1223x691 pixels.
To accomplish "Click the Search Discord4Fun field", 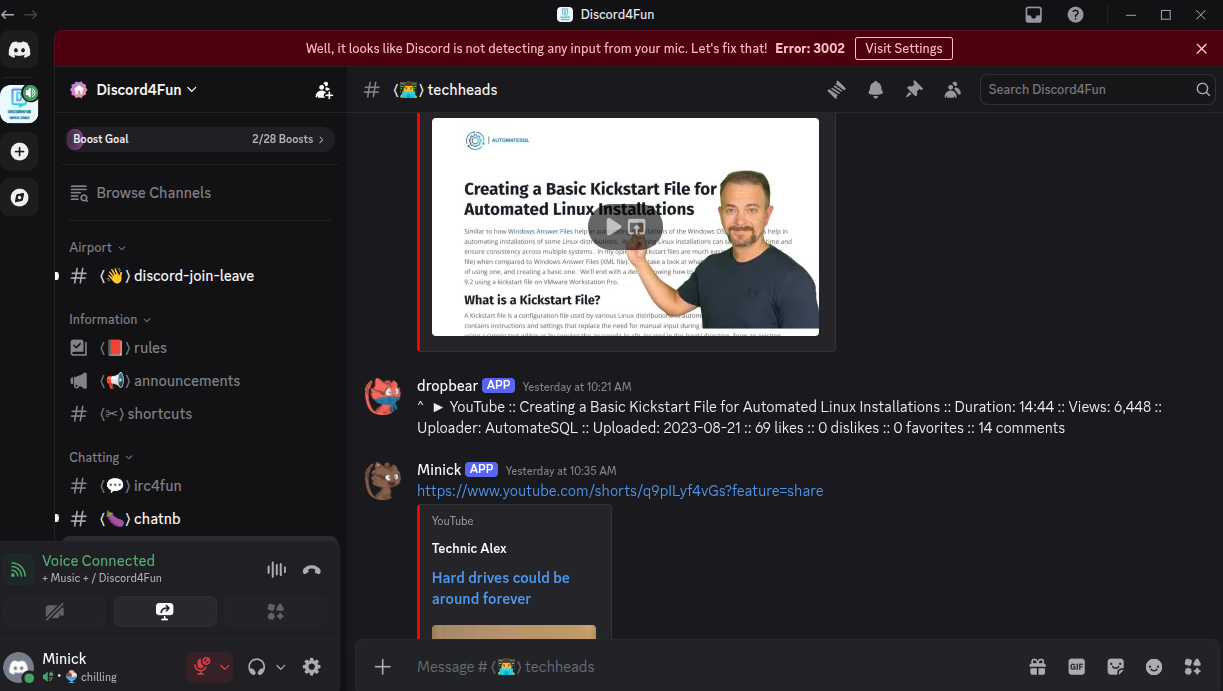I will [1088, 90].
